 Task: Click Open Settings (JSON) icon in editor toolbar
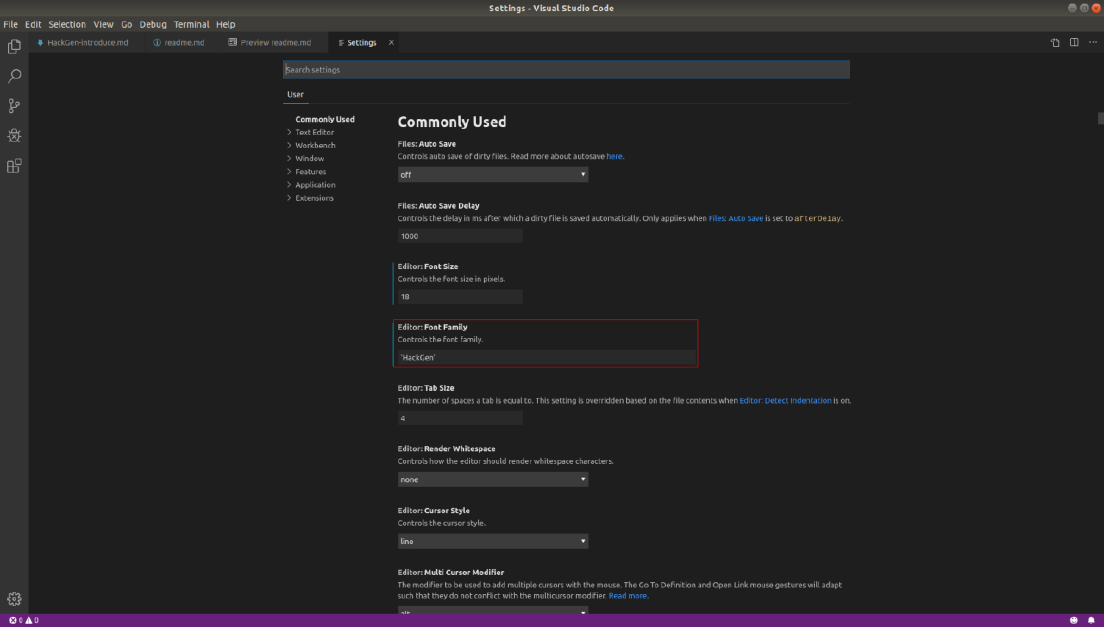pyautogui.click(x=1055, y=42)
